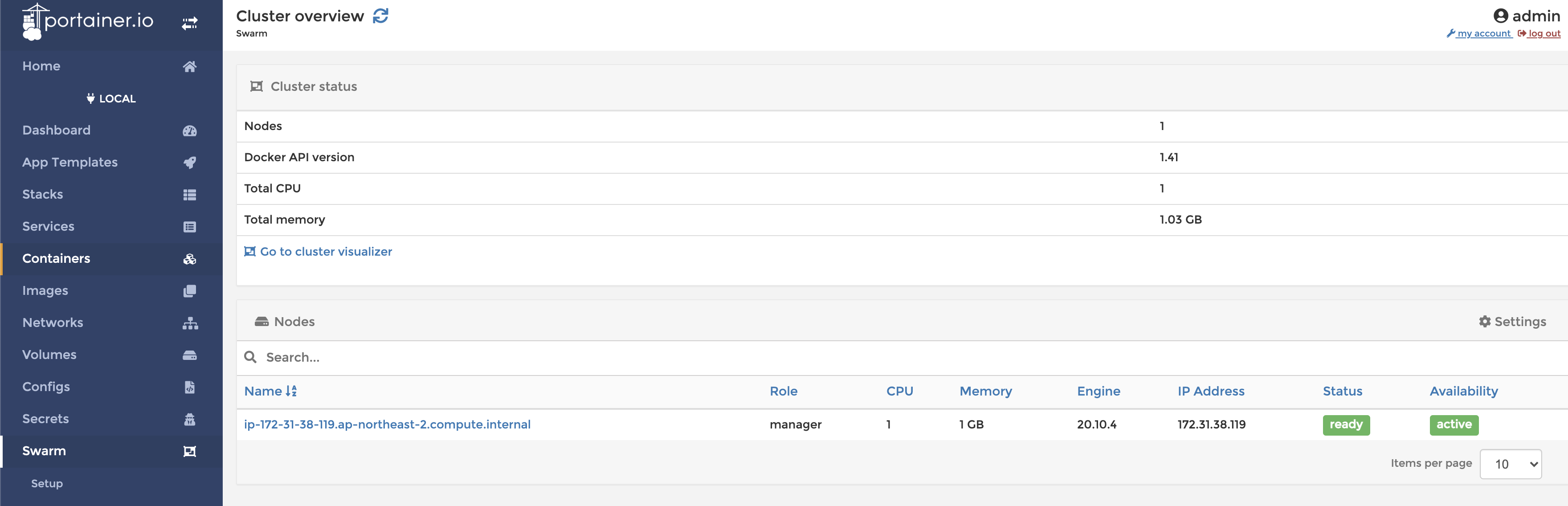Viewport: 1568px width, 506px height.
Task: Click the Volumes drive icon
Action: pyautogui.click(x=189, y=355)
